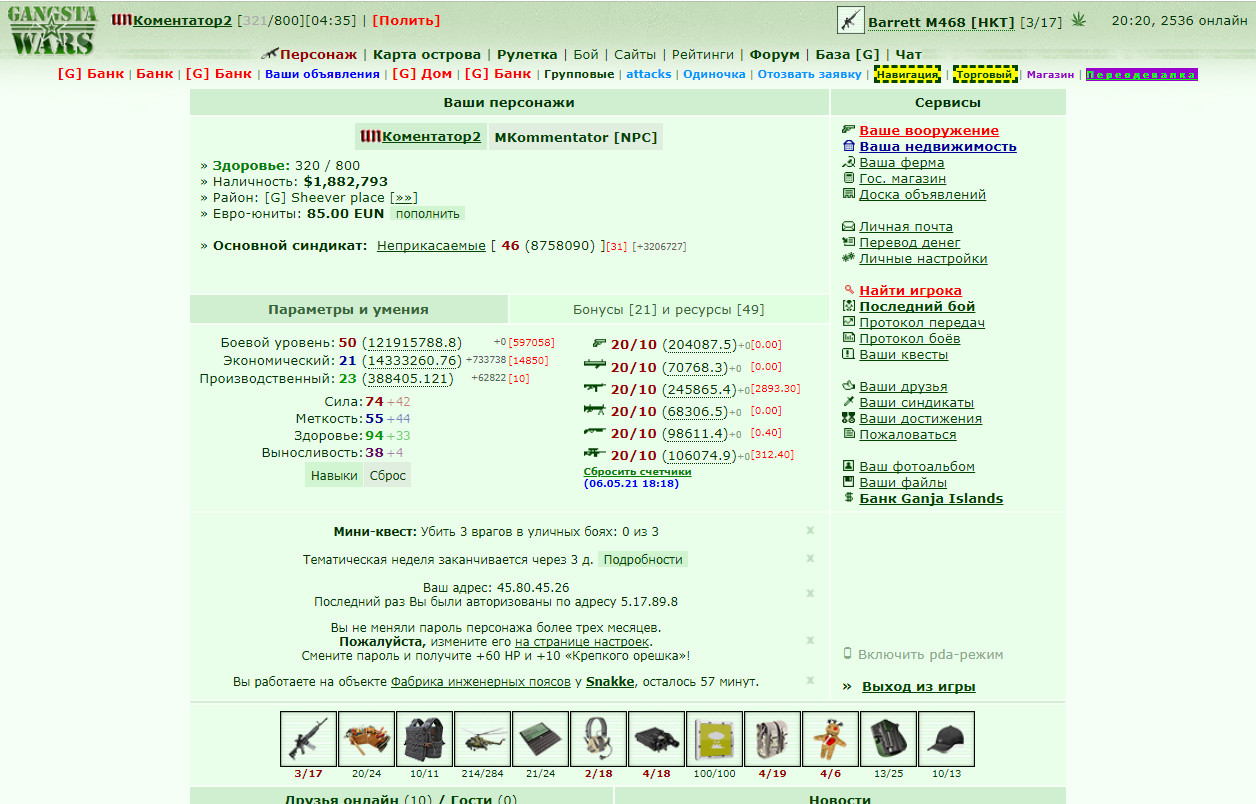Open Банк Ganja Islands
Viewport: 1256px width, 804px height.
coord(931,499)
